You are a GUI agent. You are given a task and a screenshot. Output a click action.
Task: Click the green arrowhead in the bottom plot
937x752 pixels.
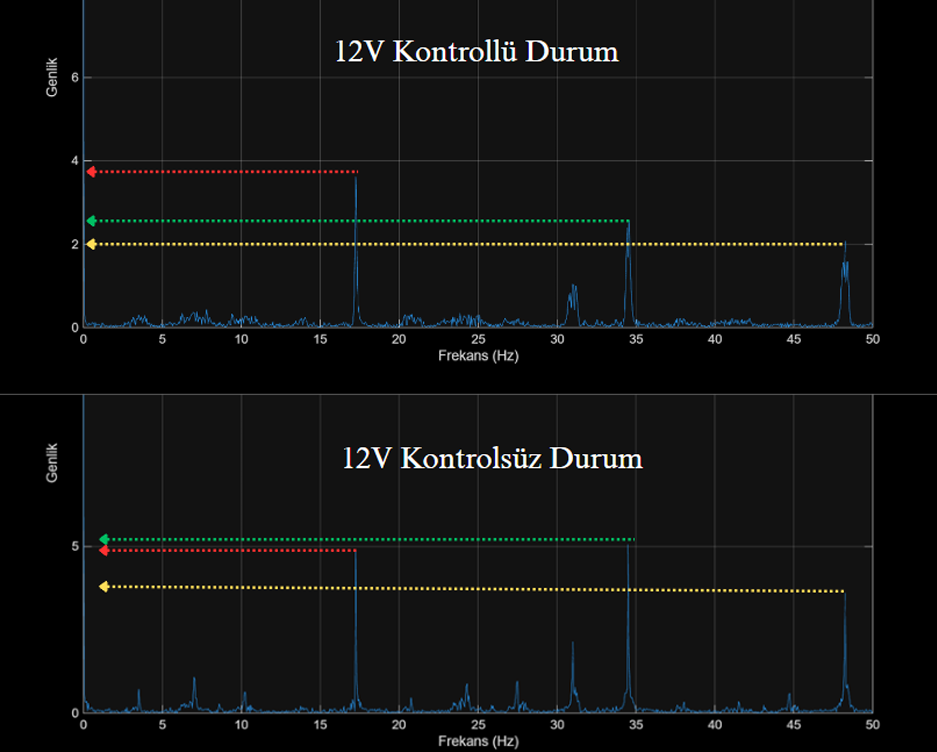(104, 540)
